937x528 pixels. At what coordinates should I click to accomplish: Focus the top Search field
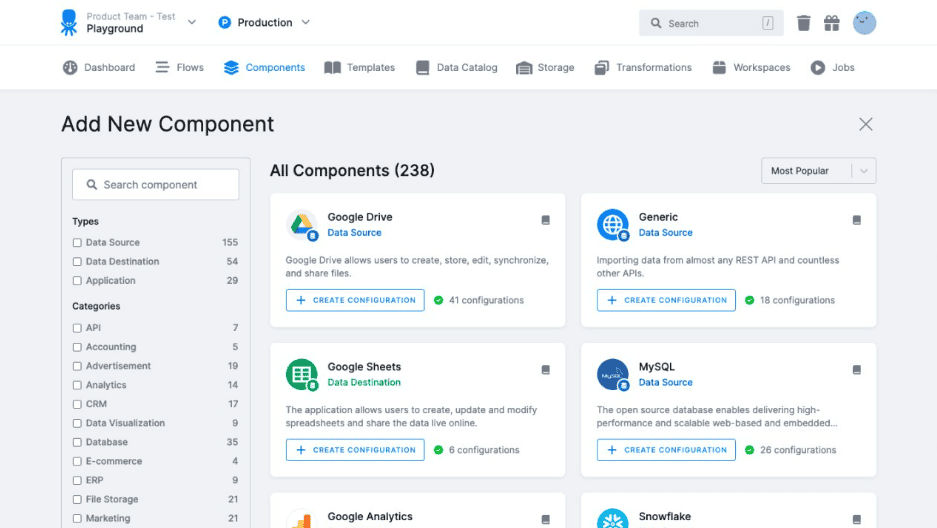pos(711,23)
